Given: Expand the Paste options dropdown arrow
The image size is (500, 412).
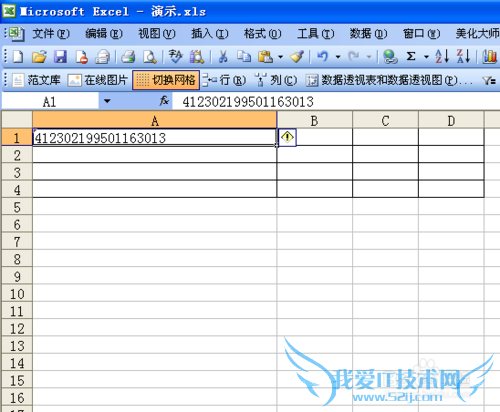Looking at the screenshot, I should [280, 57].
